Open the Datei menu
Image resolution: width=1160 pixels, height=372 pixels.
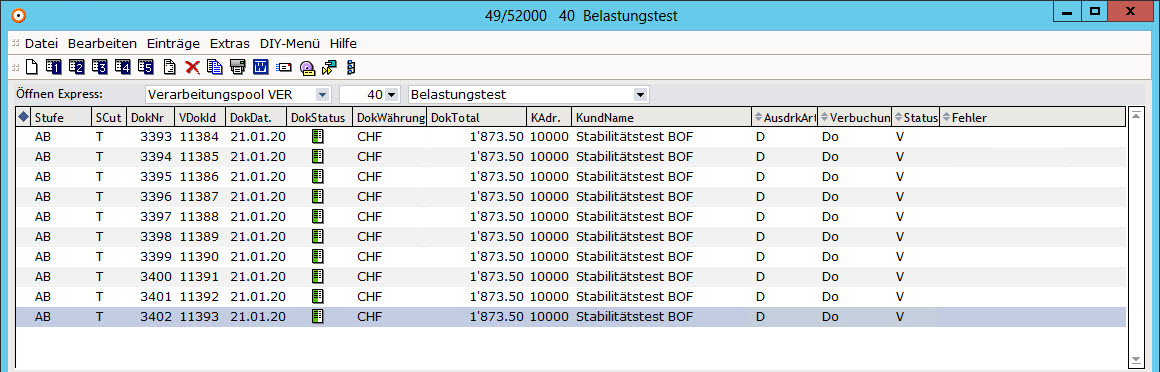point(41,43)
